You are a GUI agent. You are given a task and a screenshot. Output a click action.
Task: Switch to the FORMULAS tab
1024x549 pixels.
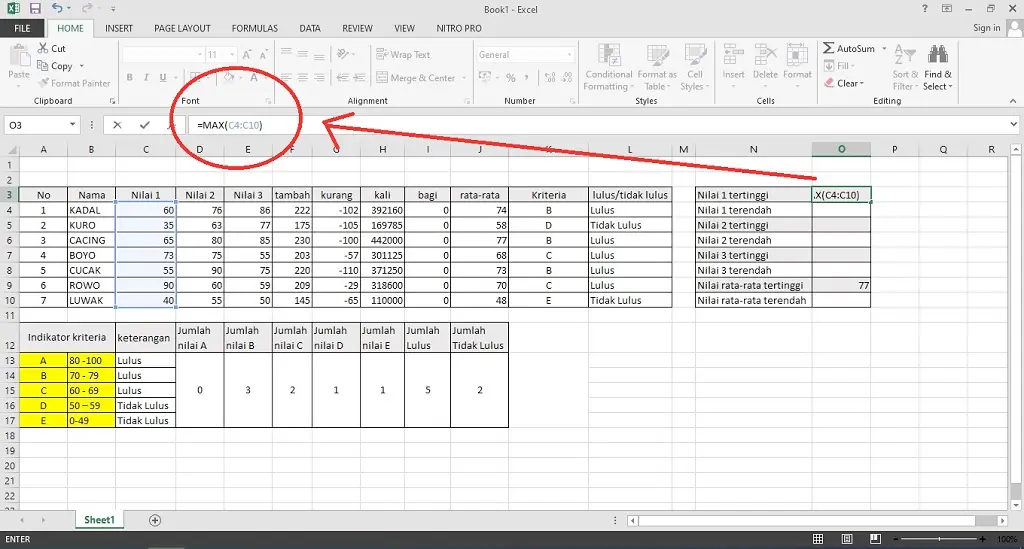pyautogui.click(x=255, y=28)
